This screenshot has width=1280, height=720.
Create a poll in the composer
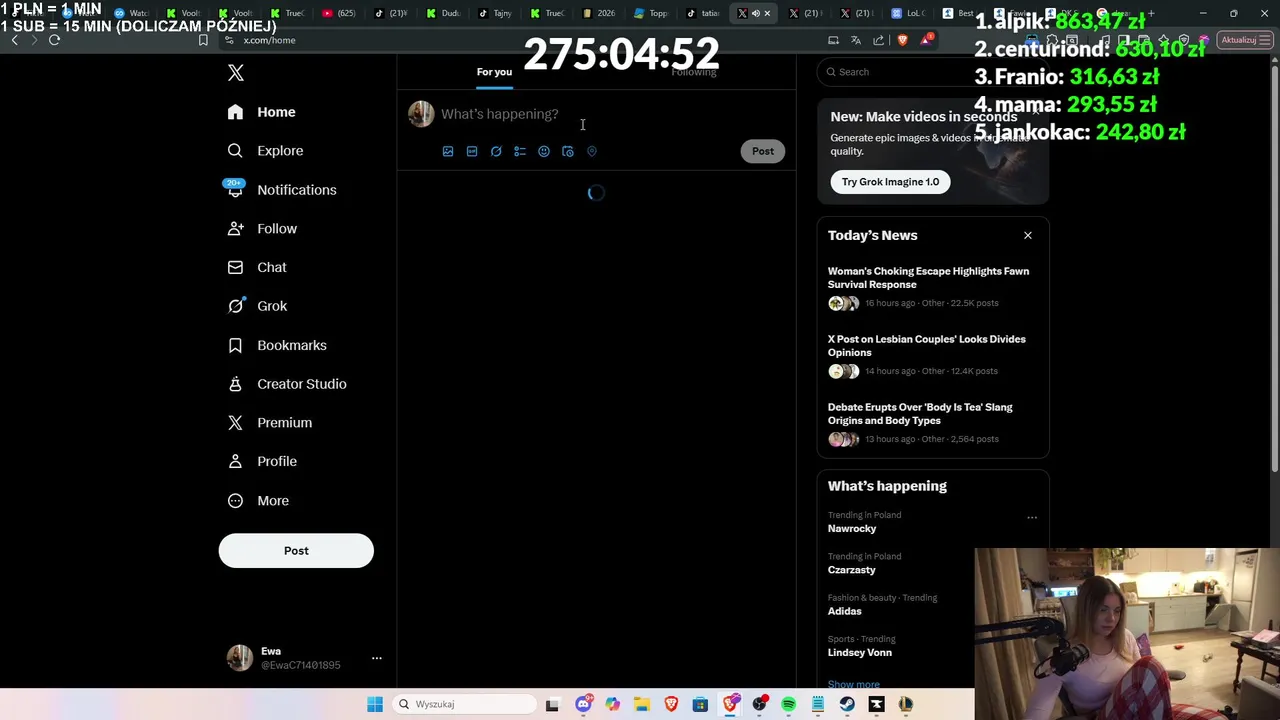pyautogui.click(x=520, y=151)
